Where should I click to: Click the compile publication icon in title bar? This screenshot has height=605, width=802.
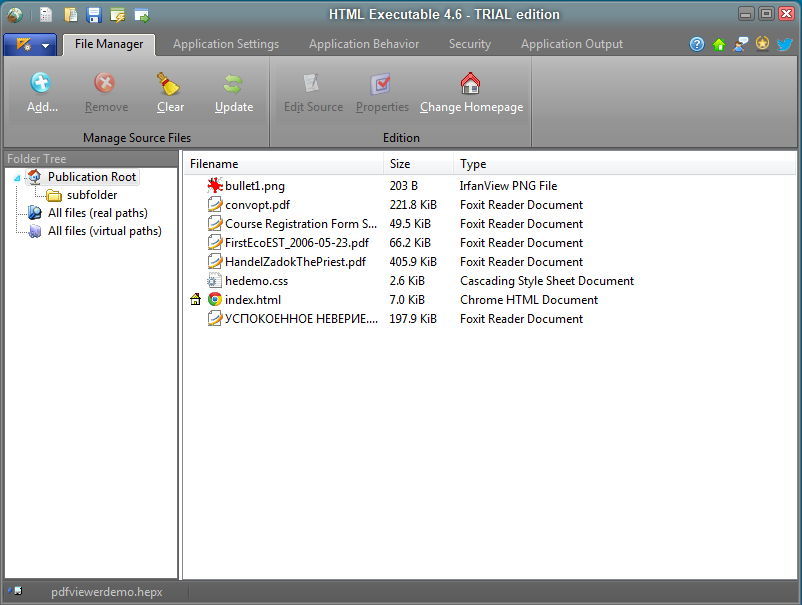[x=117, y=15]
